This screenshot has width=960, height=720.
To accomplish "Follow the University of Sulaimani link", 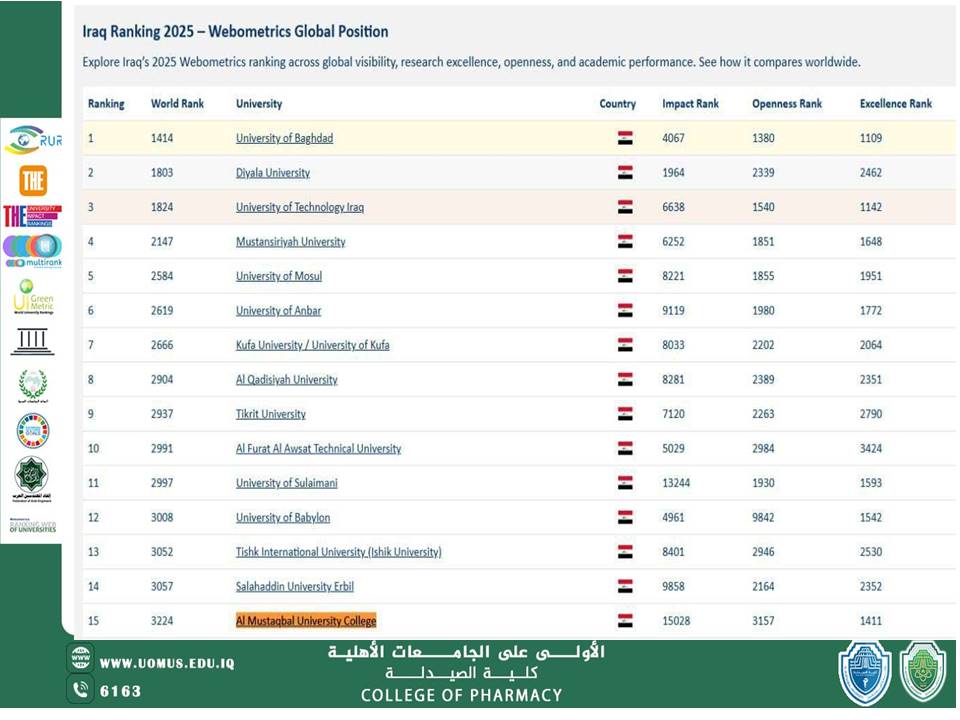I will click(287, 483).
